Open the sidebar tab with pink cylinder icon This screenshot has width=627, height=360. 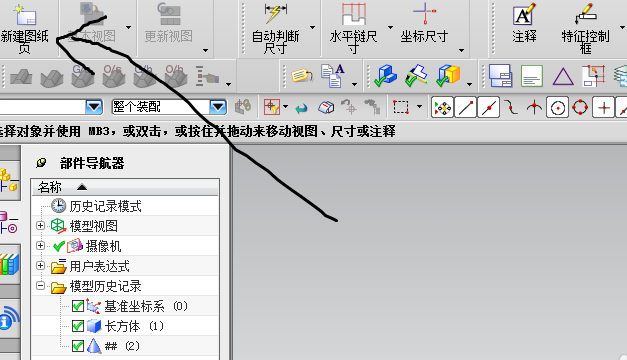(x=10, y=222)
